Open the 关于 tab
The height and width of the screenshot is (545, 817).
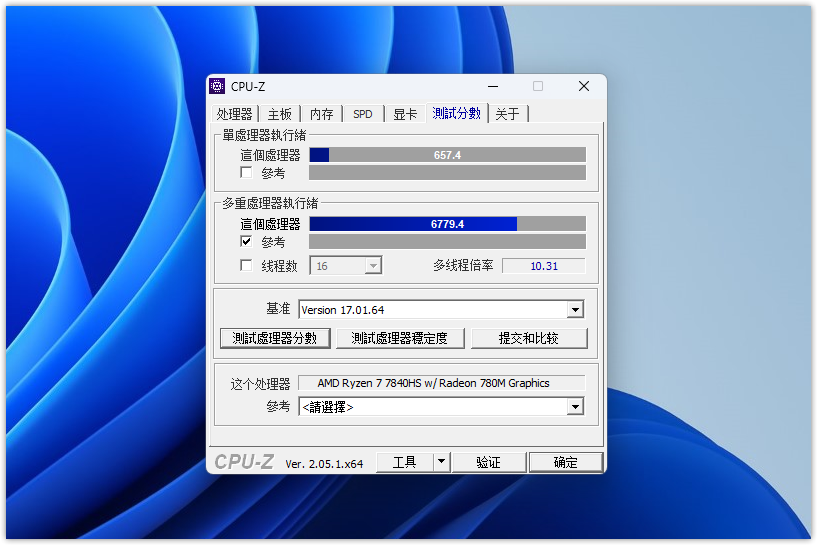tap(507, 114)
